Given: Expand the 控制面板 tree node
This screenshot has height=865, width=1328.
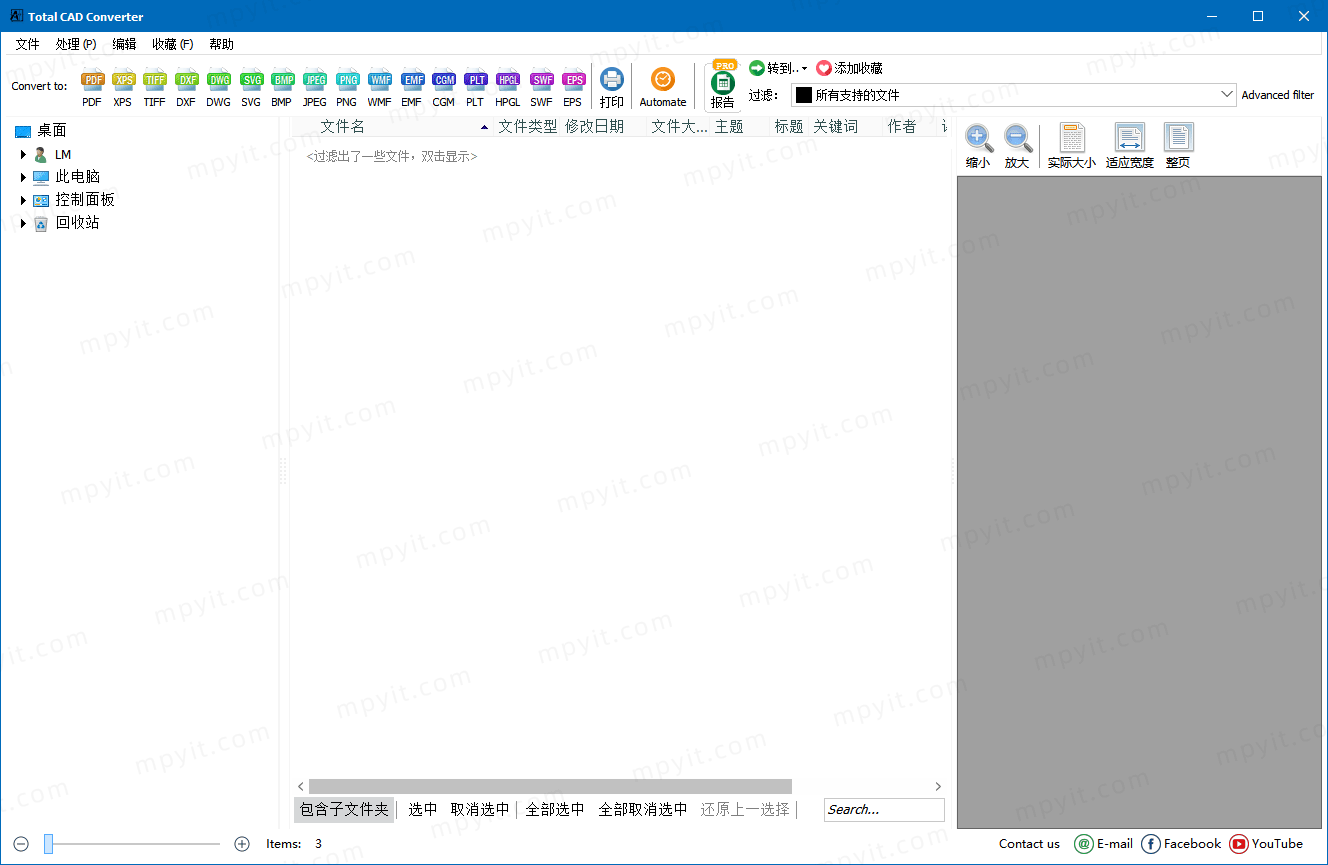Looking at the screenshot, I should [x=23, y=200].
